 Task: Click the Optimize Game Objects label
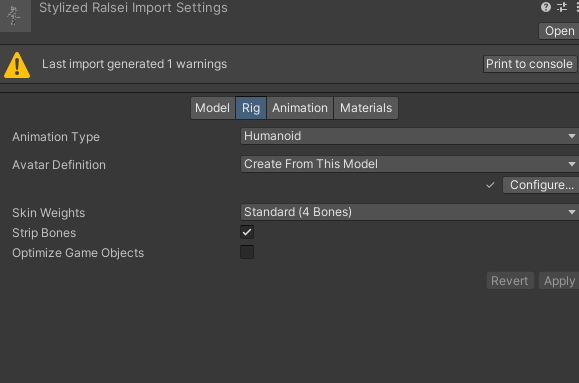click(78, 253)
